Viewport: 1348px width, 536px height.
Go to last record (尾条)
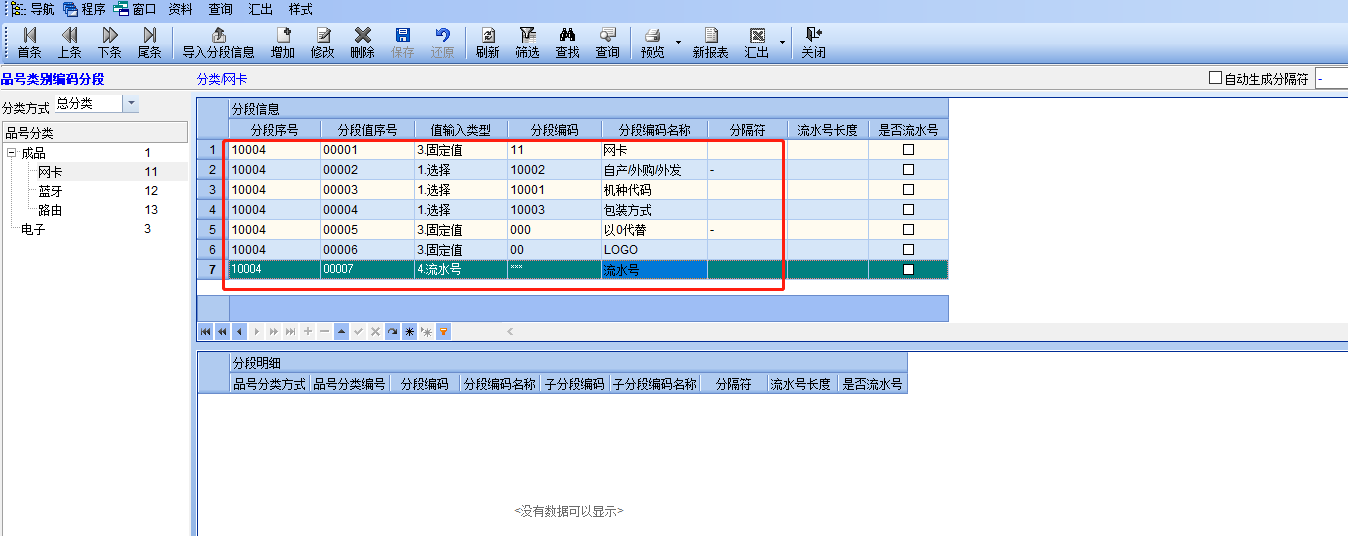[150, 43]
